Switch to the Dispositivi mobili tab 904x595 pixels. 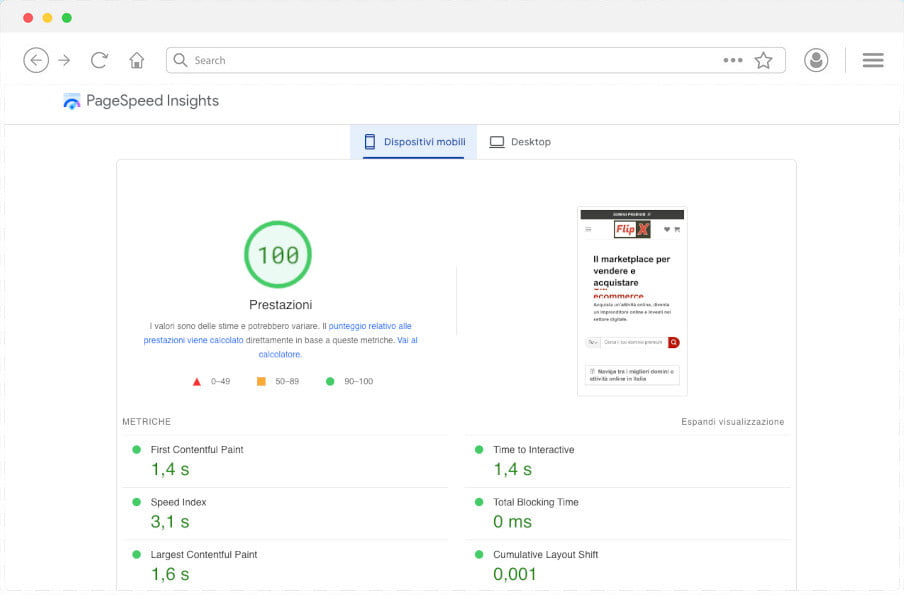[414, 142]
